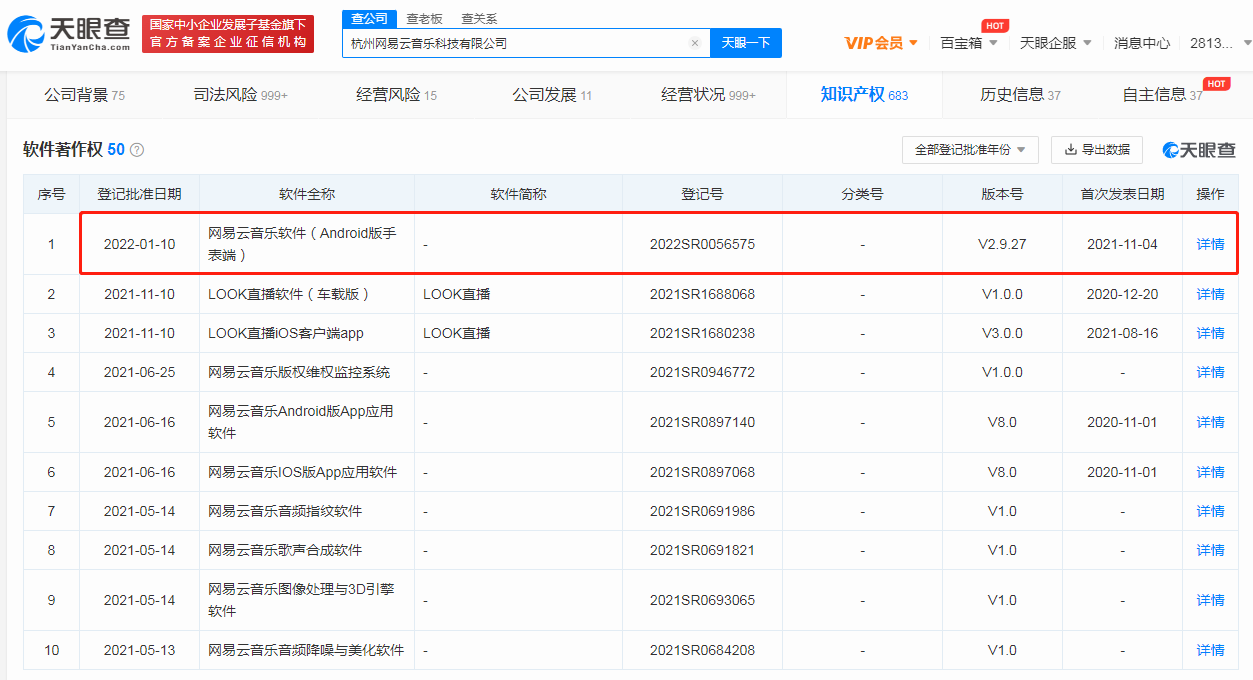This screenshot has width=1253, height=680.
Task: Select the date cell 2021-06-25
Action: point(139,372)
